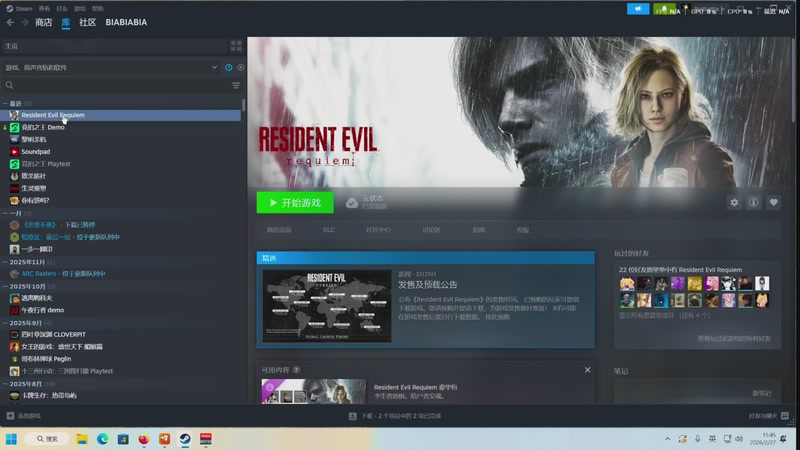The height and width of the screenshot is (450, 800).
Task: Open the Steam menu
Action: [x=19, y=9]
